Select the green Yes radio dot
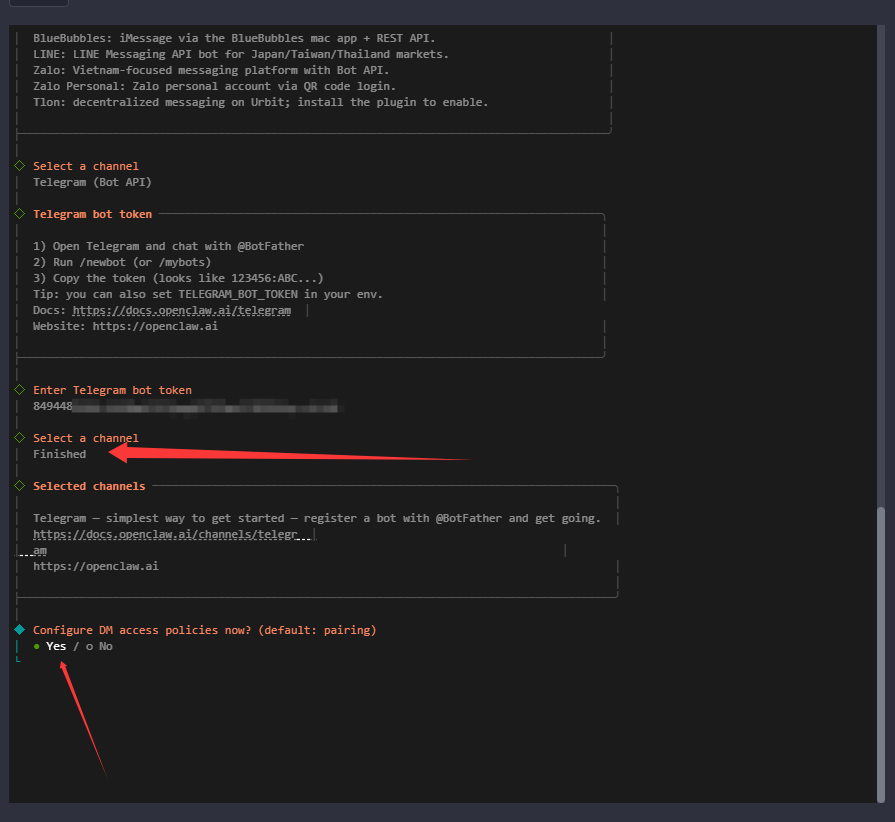Viewport: 895px width, 822px height. pyautogui.click(x=37, y=646)
